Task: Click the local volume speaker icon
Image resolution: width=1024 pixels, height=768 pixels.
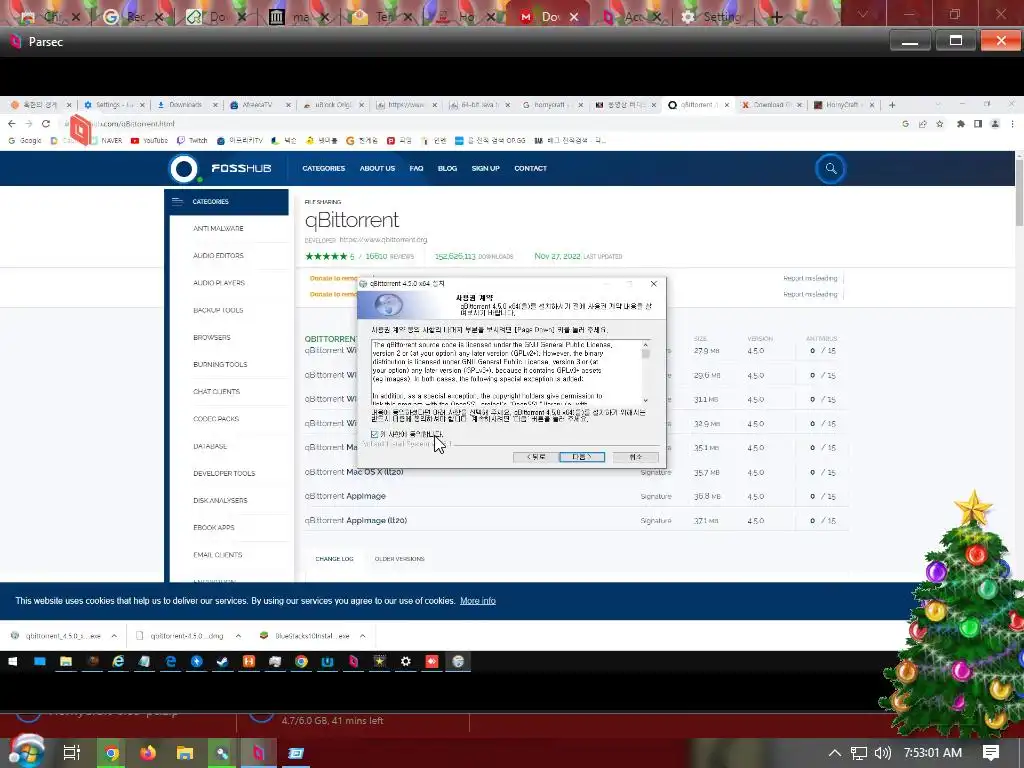Action: 882,753
